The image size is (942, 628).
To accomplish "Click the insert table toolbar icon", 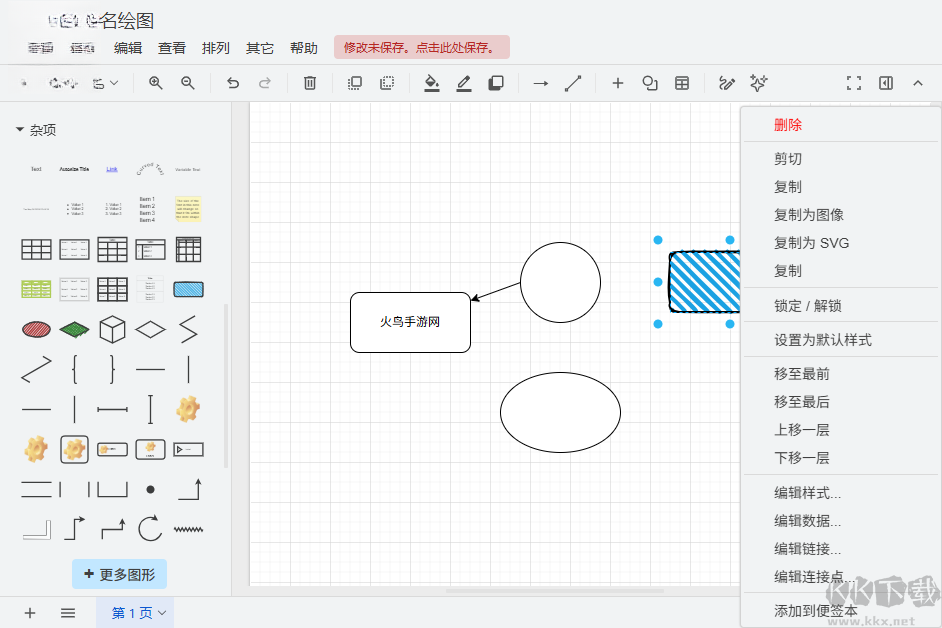I will click(x=682, y=83).
